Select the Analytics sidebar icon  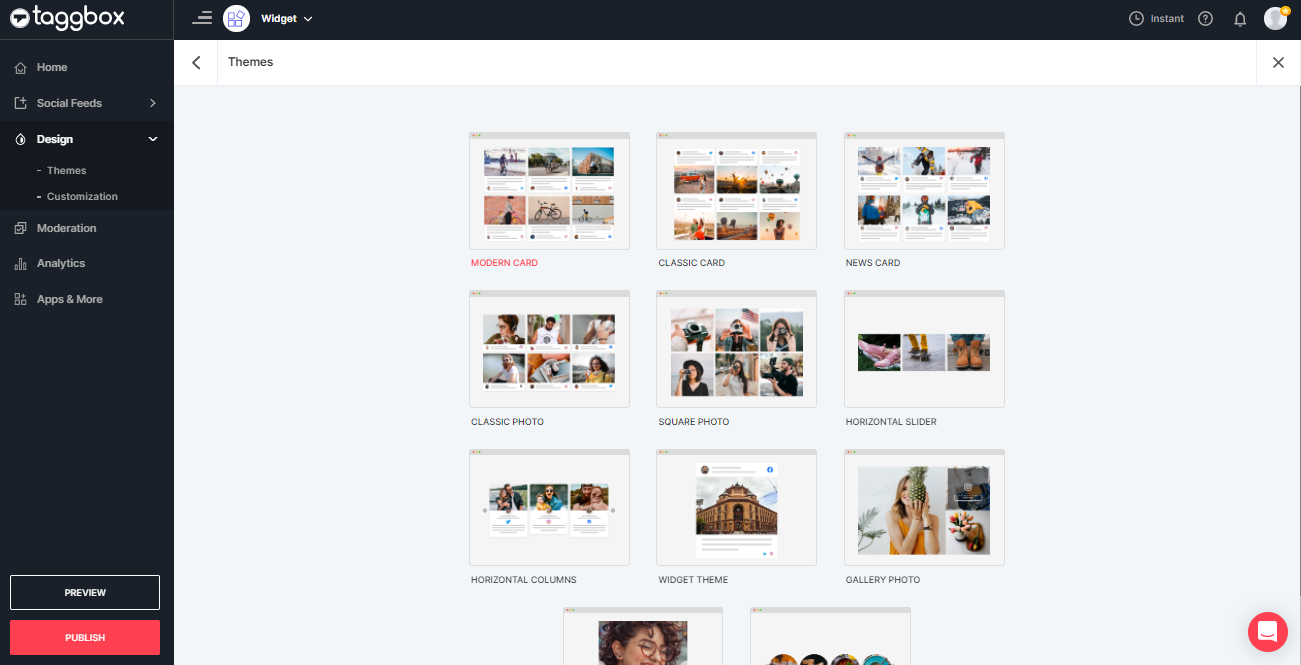click(x=21, y=263)
